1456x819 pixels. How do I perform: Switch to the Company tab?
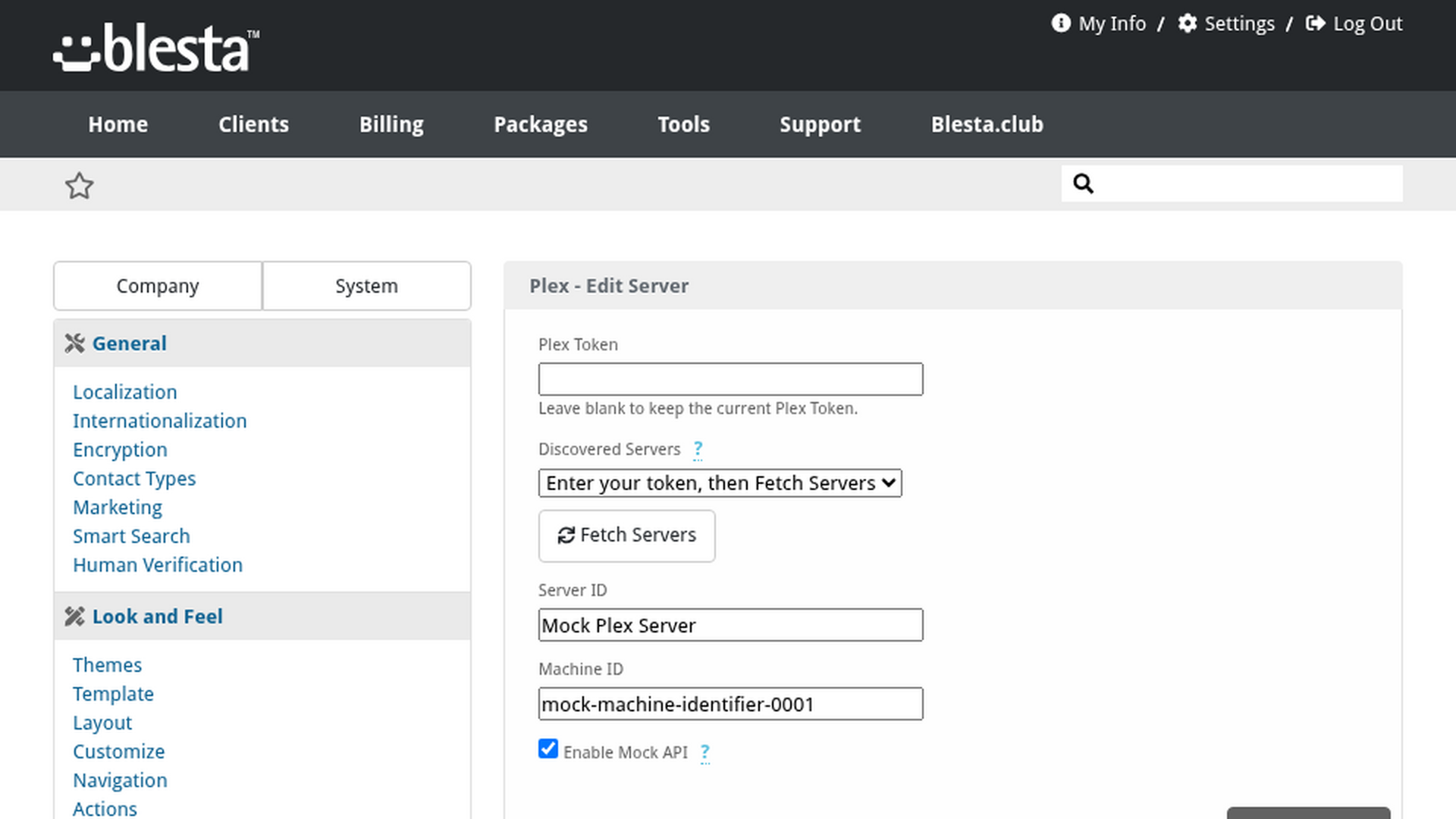(158, 286)
